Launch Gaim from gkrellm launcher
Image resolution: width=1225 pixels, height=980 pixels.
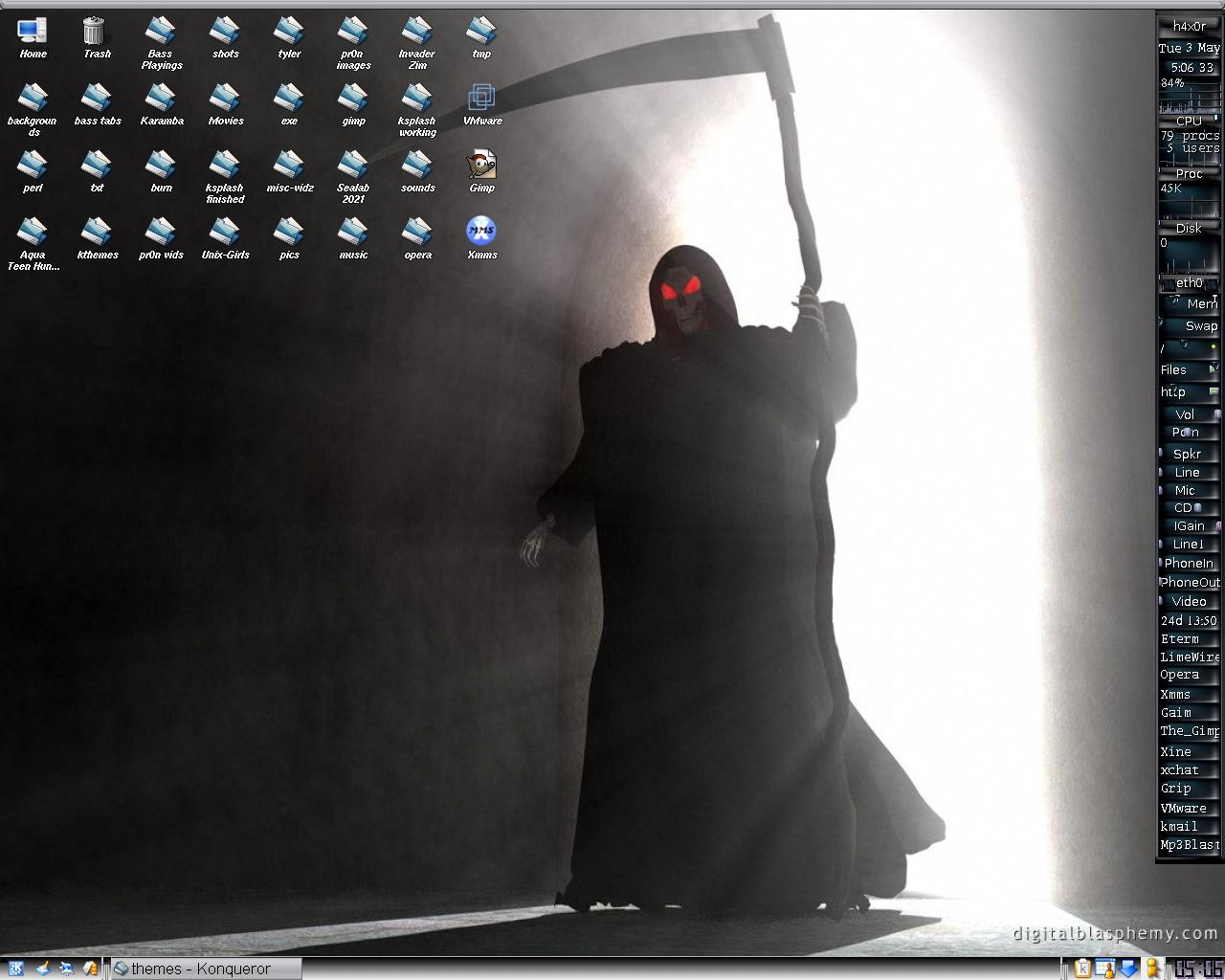(x=1190, y=713)
